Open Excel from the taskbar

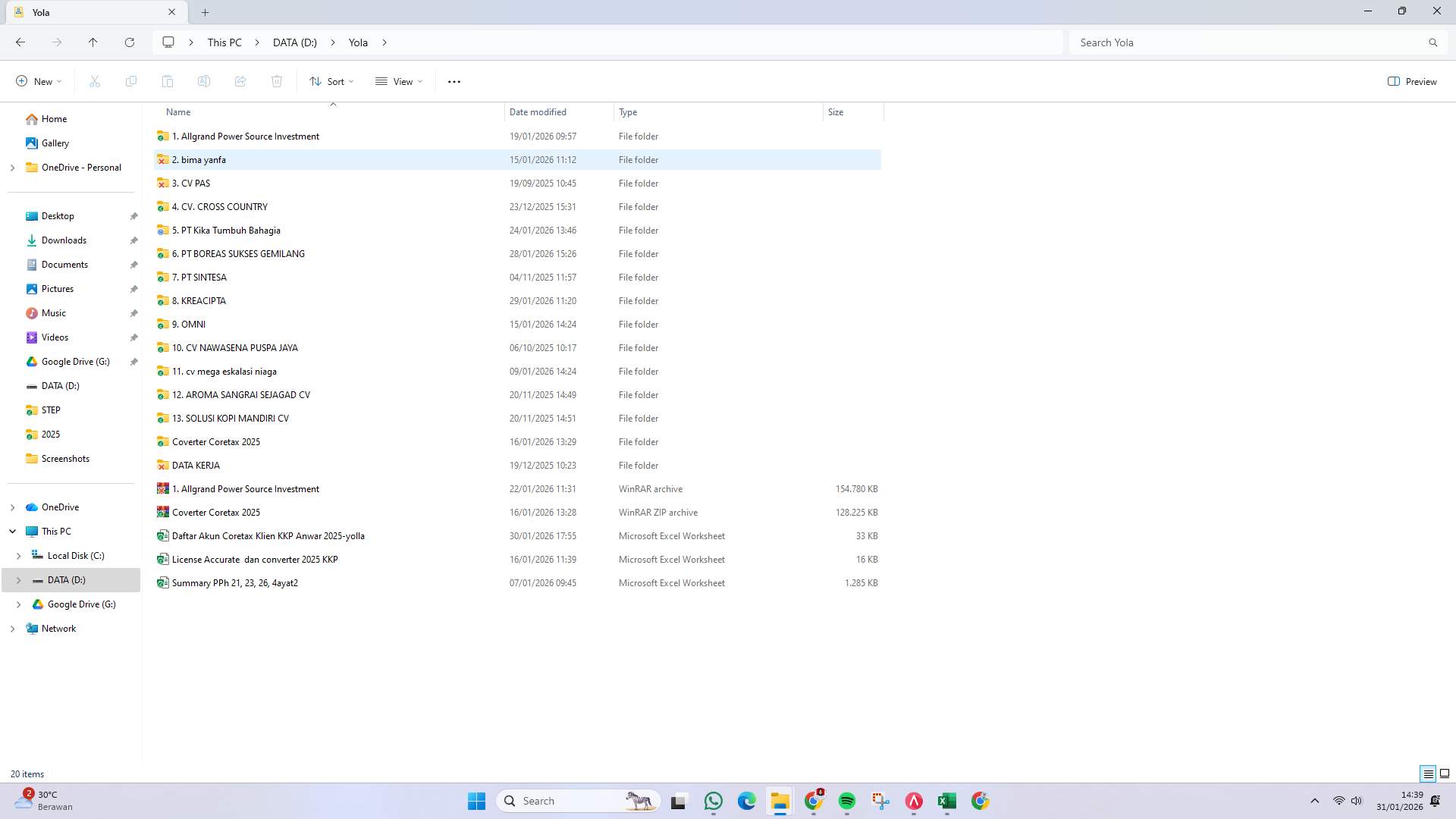tap(946, 800)
